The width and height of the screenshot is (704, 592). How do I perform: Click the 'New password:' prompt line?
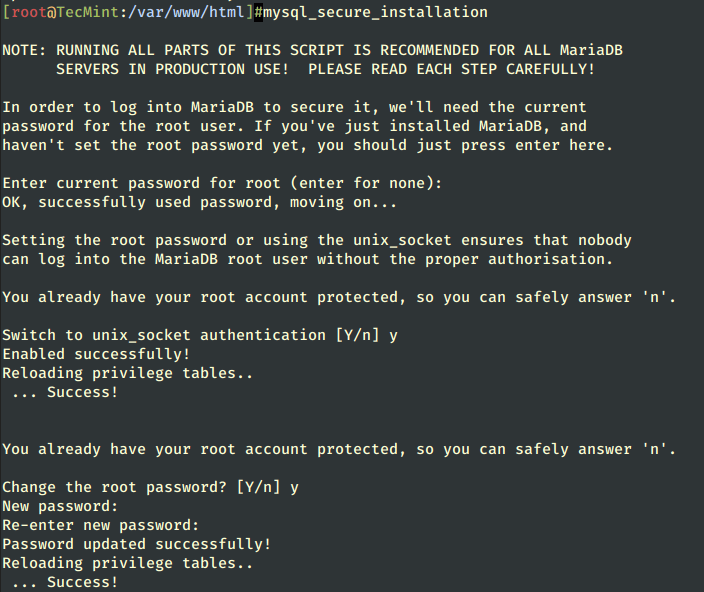coord(60,506)
